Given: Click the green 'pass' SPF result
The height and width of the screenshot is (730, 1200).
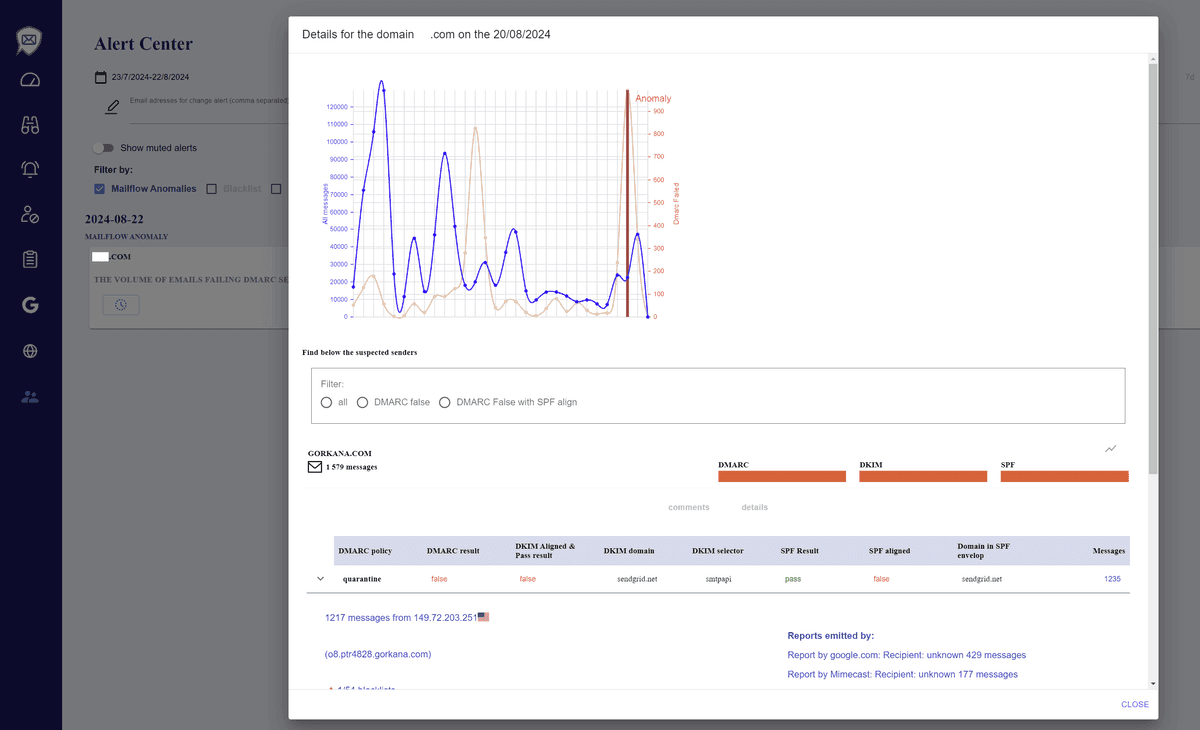Looking at the screenshot, I should [792, 579].
